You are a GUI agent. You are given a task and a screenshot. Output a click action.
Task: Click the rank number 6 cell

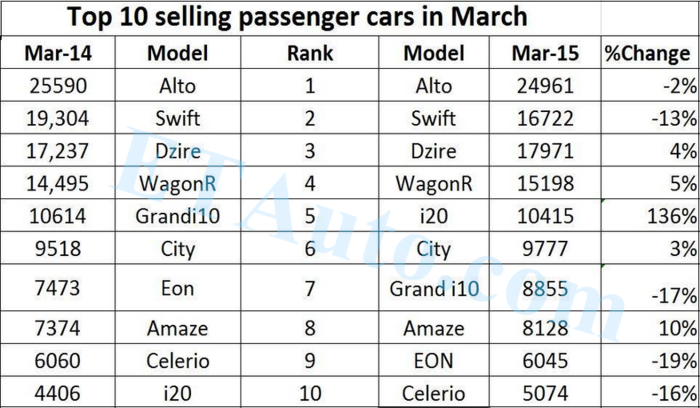pyautogui.click(x=309, y=249)
